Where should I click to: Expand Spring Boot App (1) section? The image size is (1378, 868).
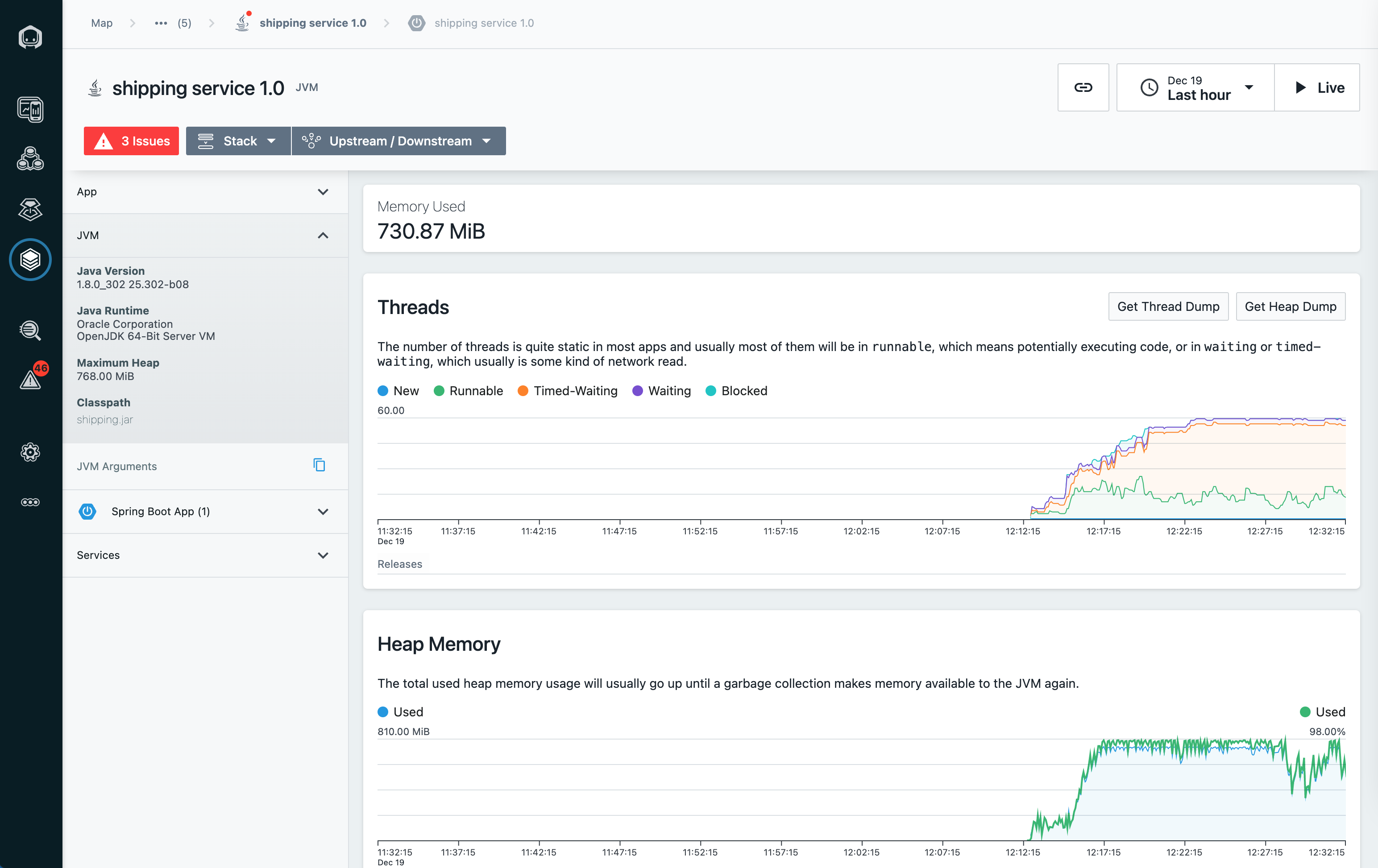pos(205,511)
